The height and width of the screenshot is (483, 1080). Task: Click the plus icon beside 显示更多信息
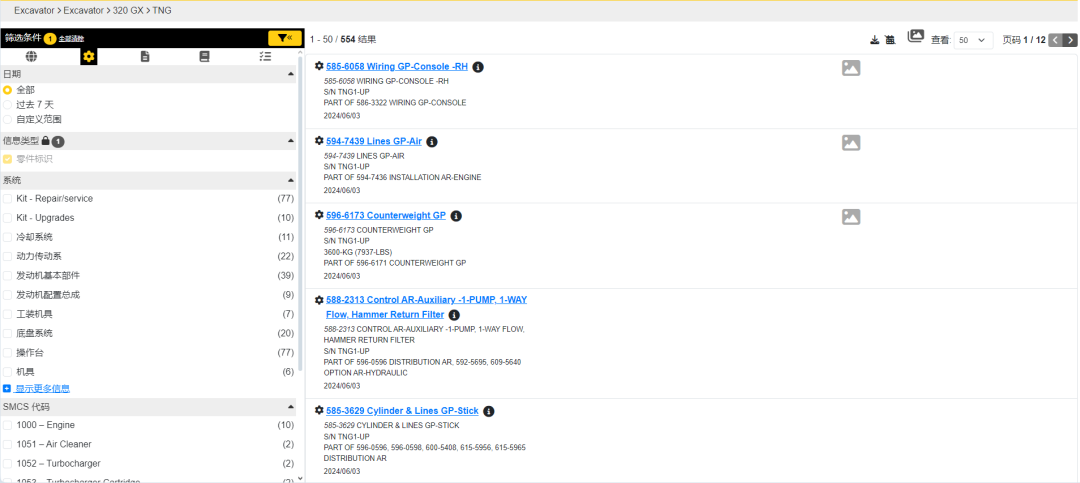pos(7,389)
